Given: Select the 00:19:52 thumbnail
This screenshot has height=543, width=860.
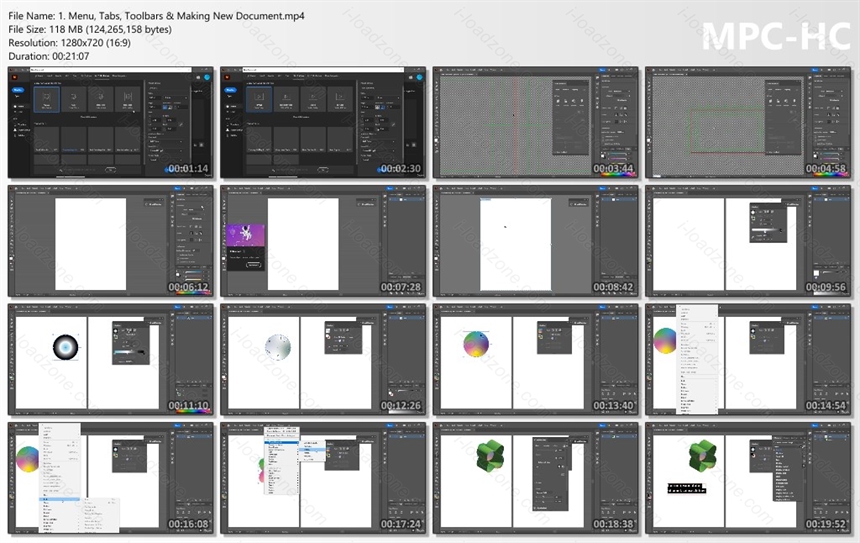Looking at the screenshot, I should (x=748, y=478).
